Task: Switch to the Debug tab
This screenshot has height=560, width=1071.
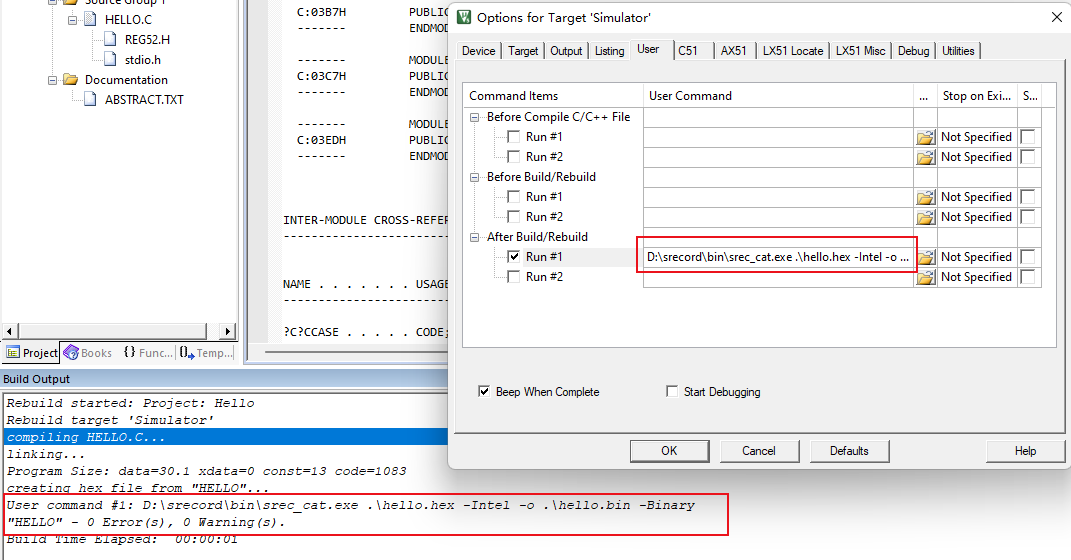Action: (913, 51)
